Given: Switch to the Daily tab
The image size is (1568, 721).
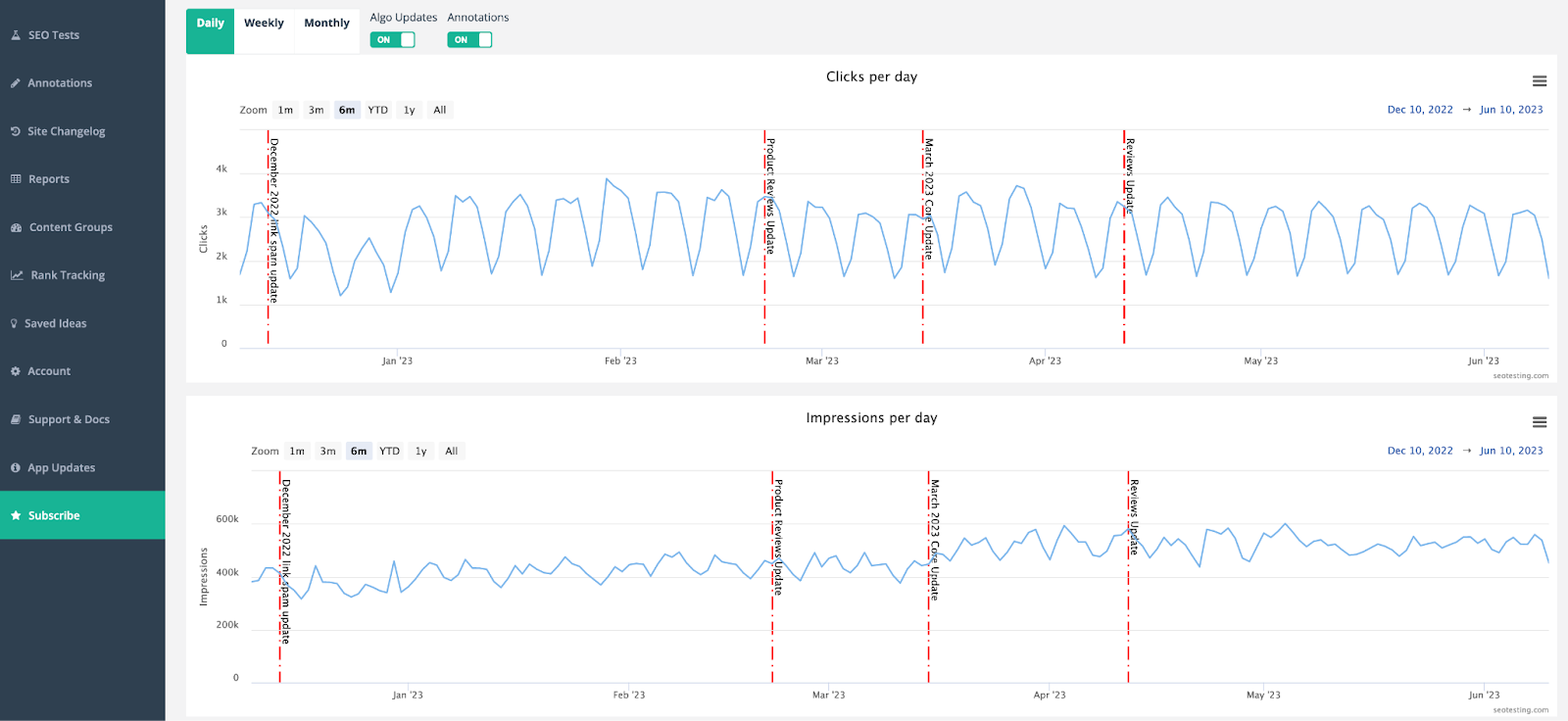Looking at the screenshot, I should (210, 31).
